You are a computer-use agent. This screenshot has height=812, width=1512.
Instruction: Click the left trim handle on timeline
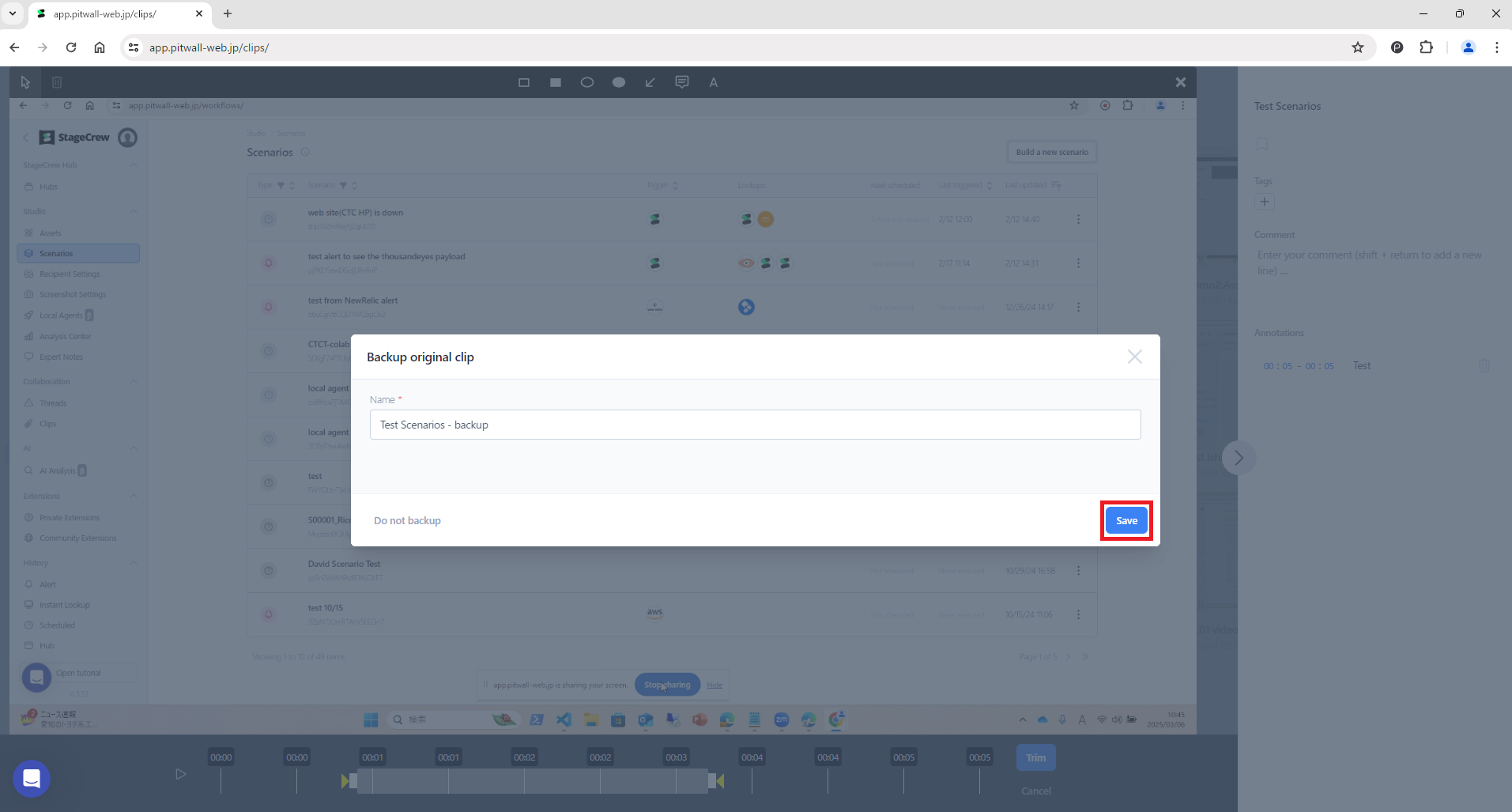pyautogui.click(x=346, y=781)
